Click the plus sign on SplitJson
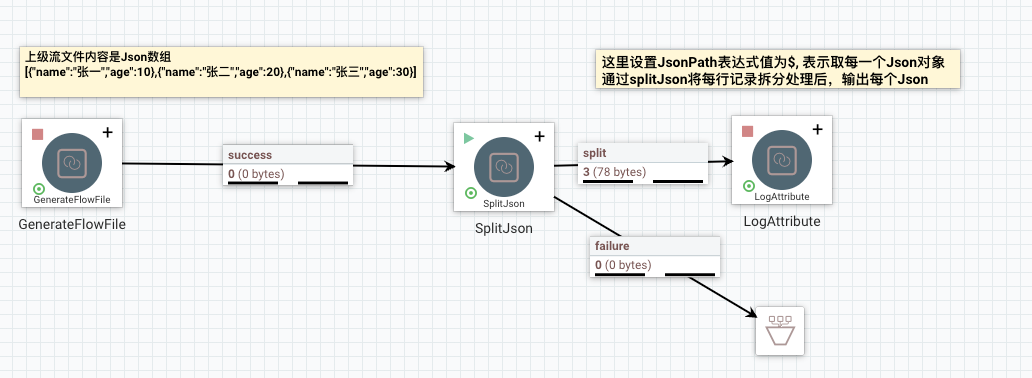This screenshot has height=378, width=1032. tap(539, 136)
